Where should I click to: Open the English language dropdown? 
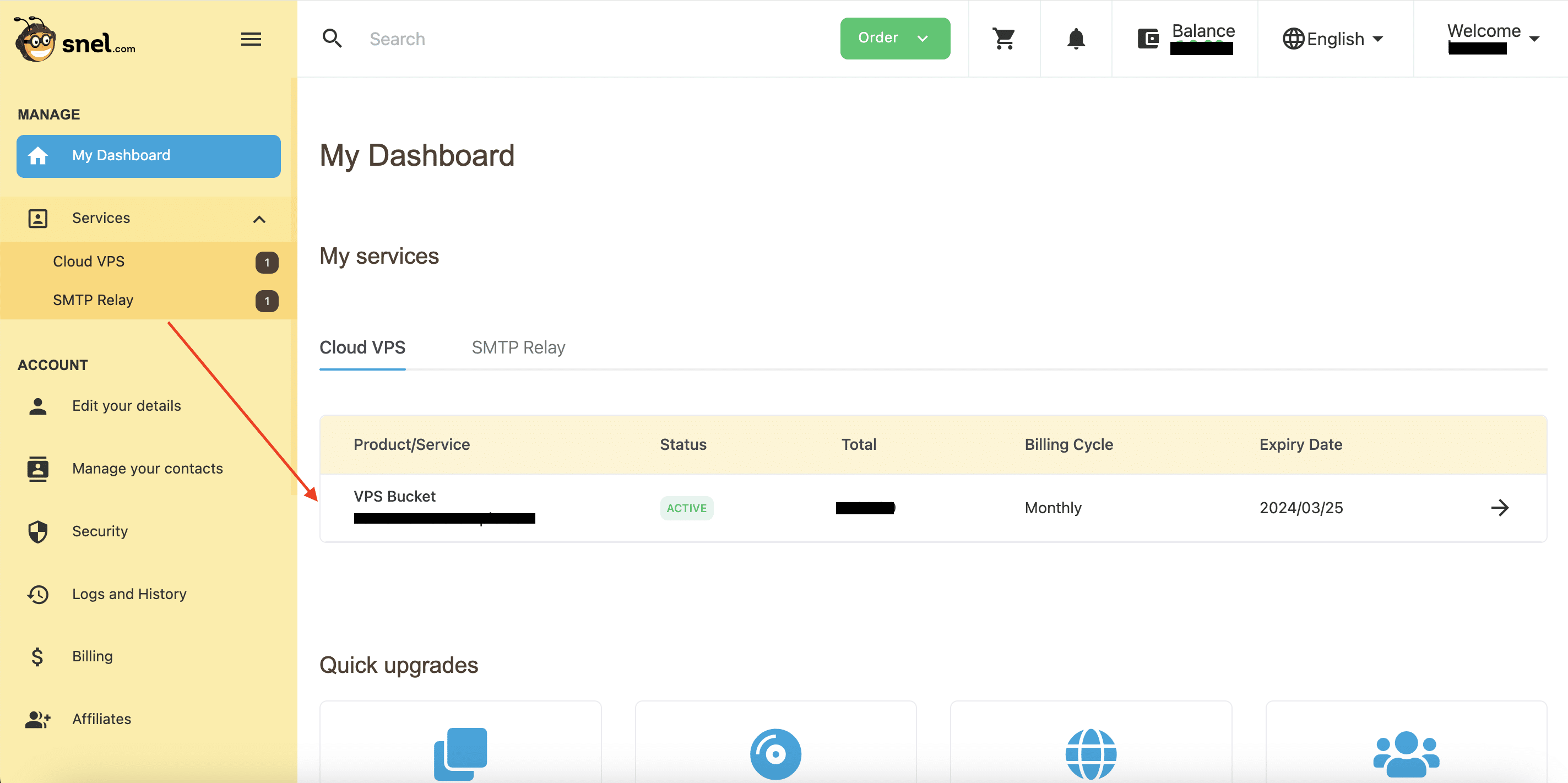pyautogui.click(x=1332, y=39)
